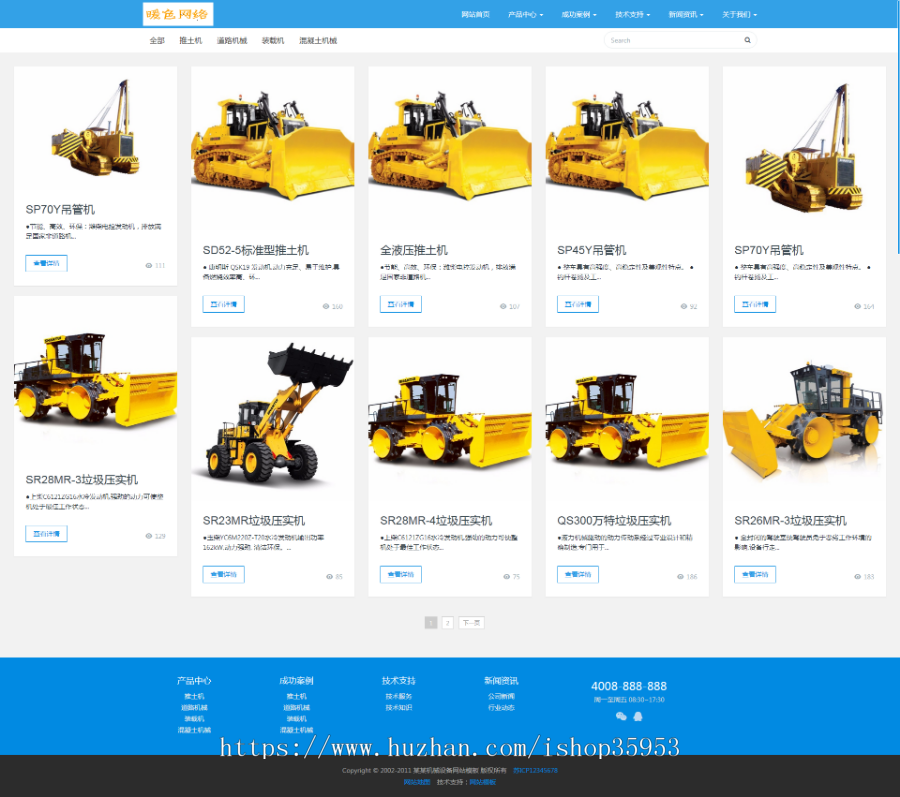Open the 全液压推土机 product image
Viewport: 900px width, 797px height.
pos(450,147)
